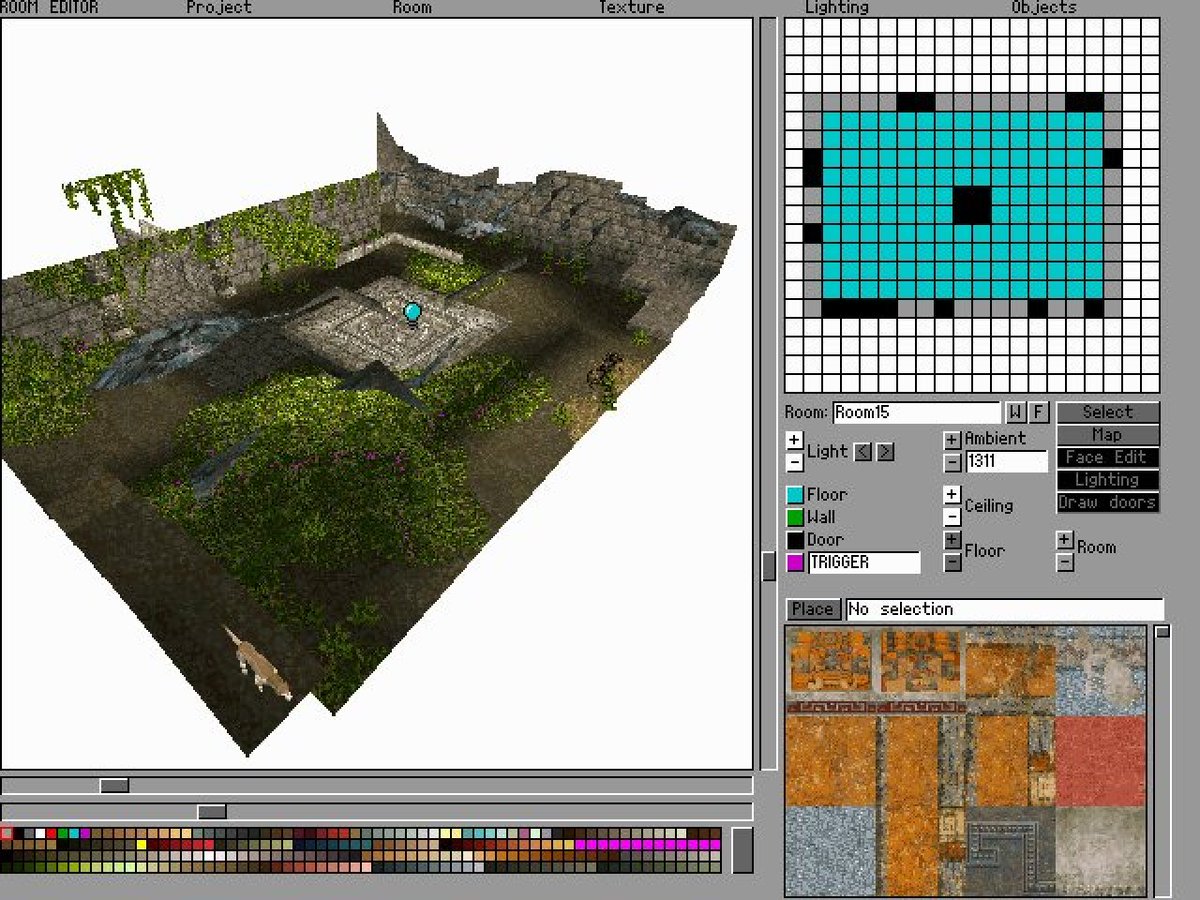This screenshot has height=900, width=1200.
Task: Click the plus button beside Light
Action: tap(794, 440)
